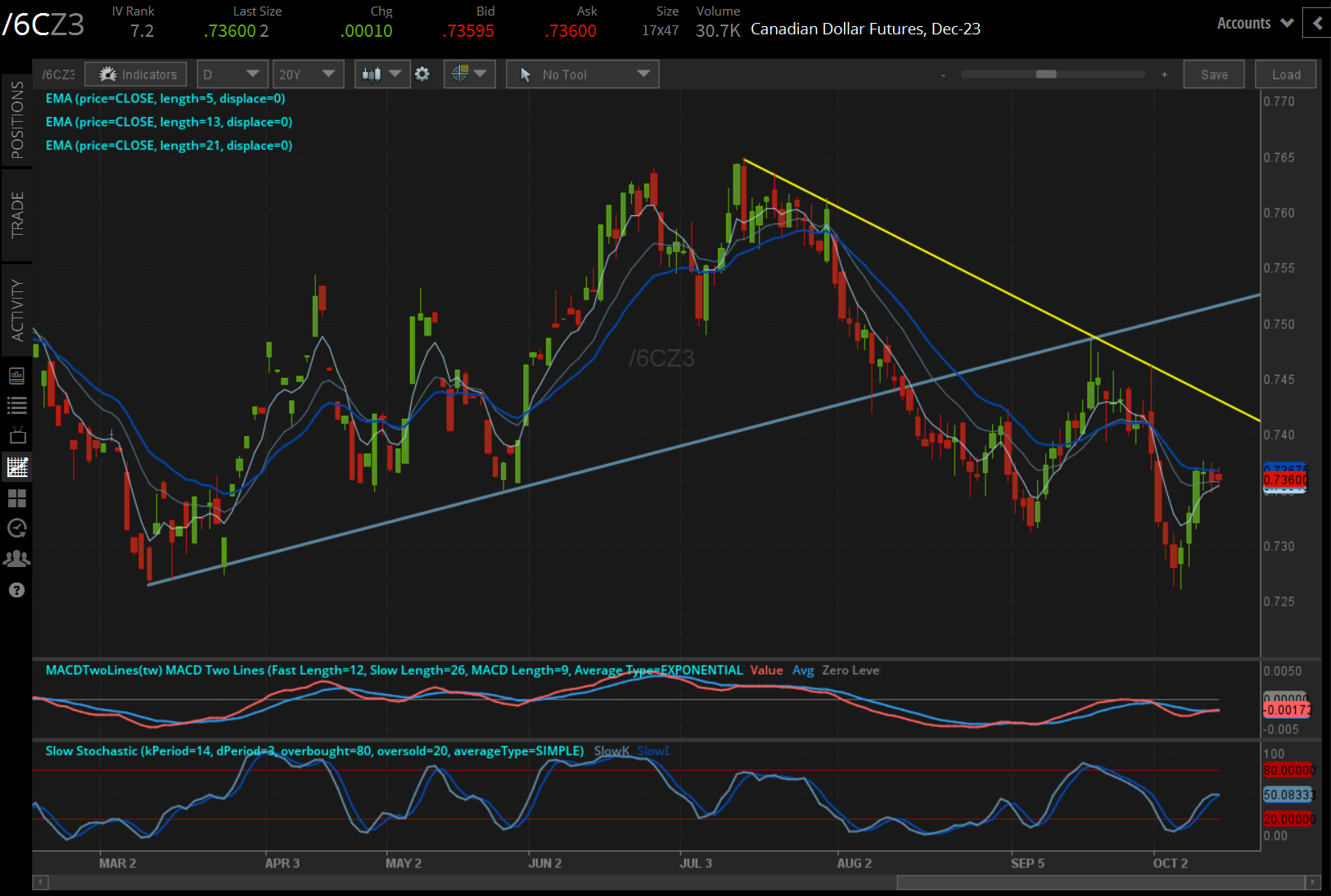The height and width of the screenshot is (896, 1331).
Task: Open the four-square grid layout icon
Action: (16, 498)
